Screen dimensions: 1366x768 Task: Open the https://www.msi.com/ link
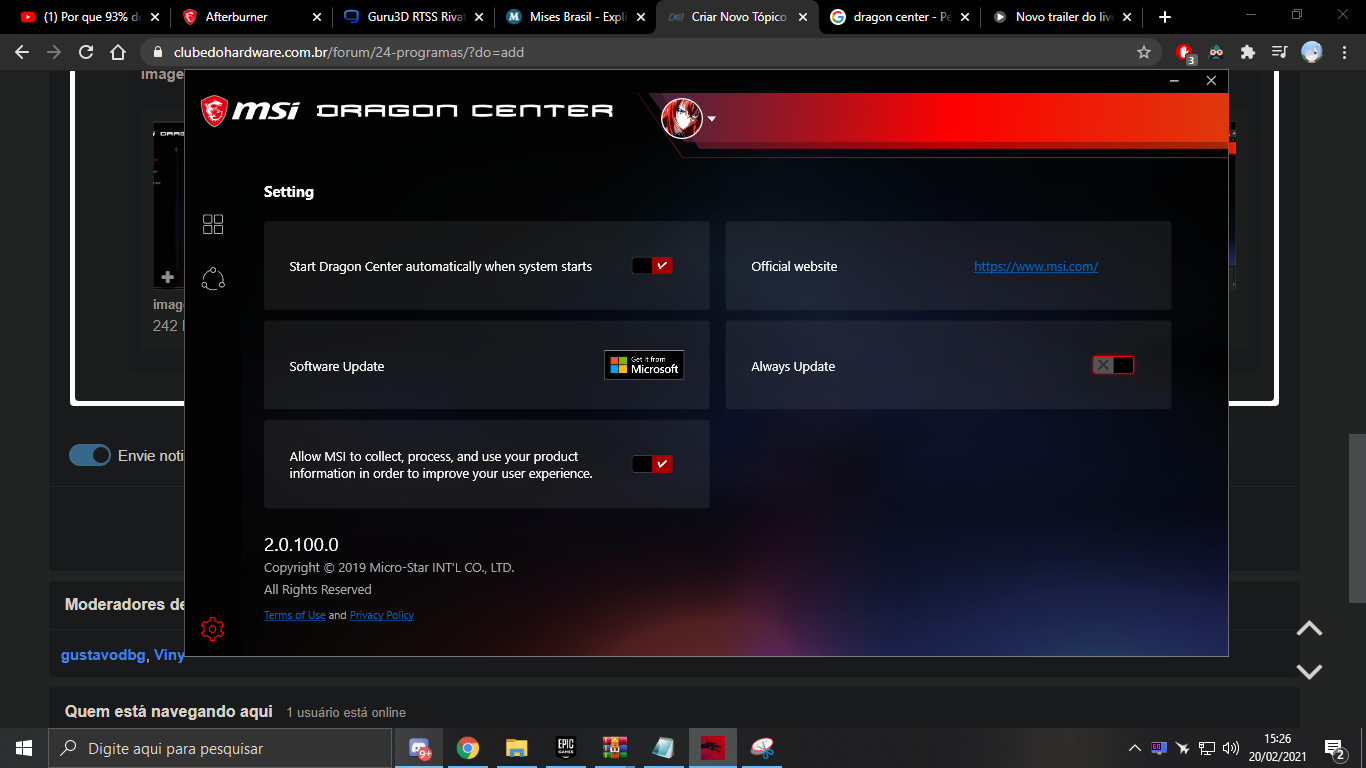1036,266
